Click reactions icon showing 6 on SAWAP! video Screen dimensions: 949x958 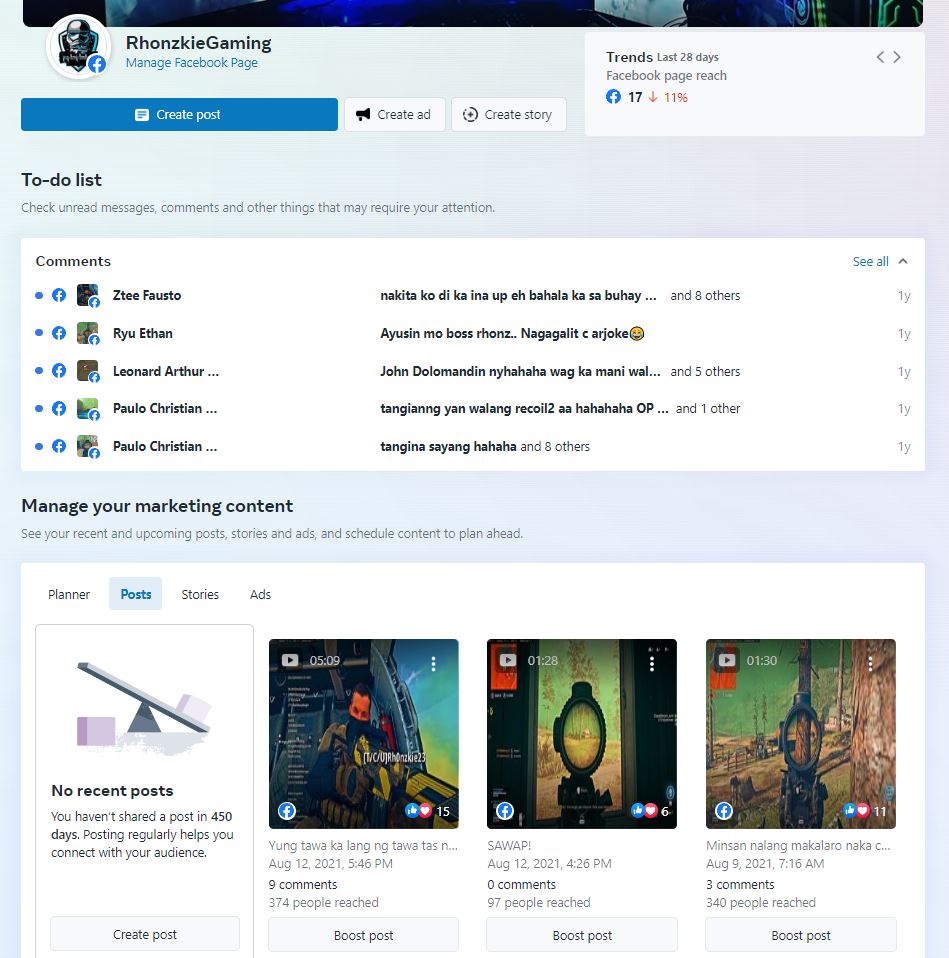click(644, 811)
